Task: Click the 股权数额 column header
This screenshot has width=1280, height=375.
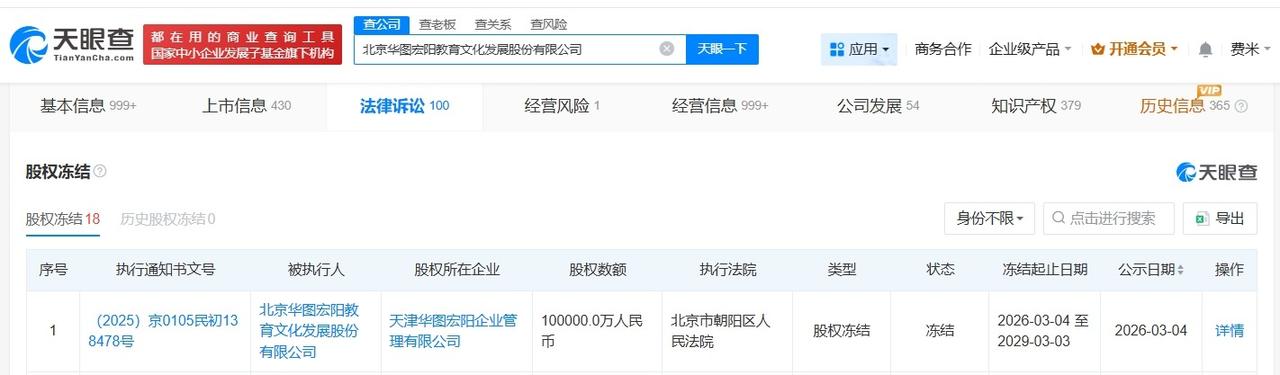Action: pyautogui.click(x=597, y=270)
